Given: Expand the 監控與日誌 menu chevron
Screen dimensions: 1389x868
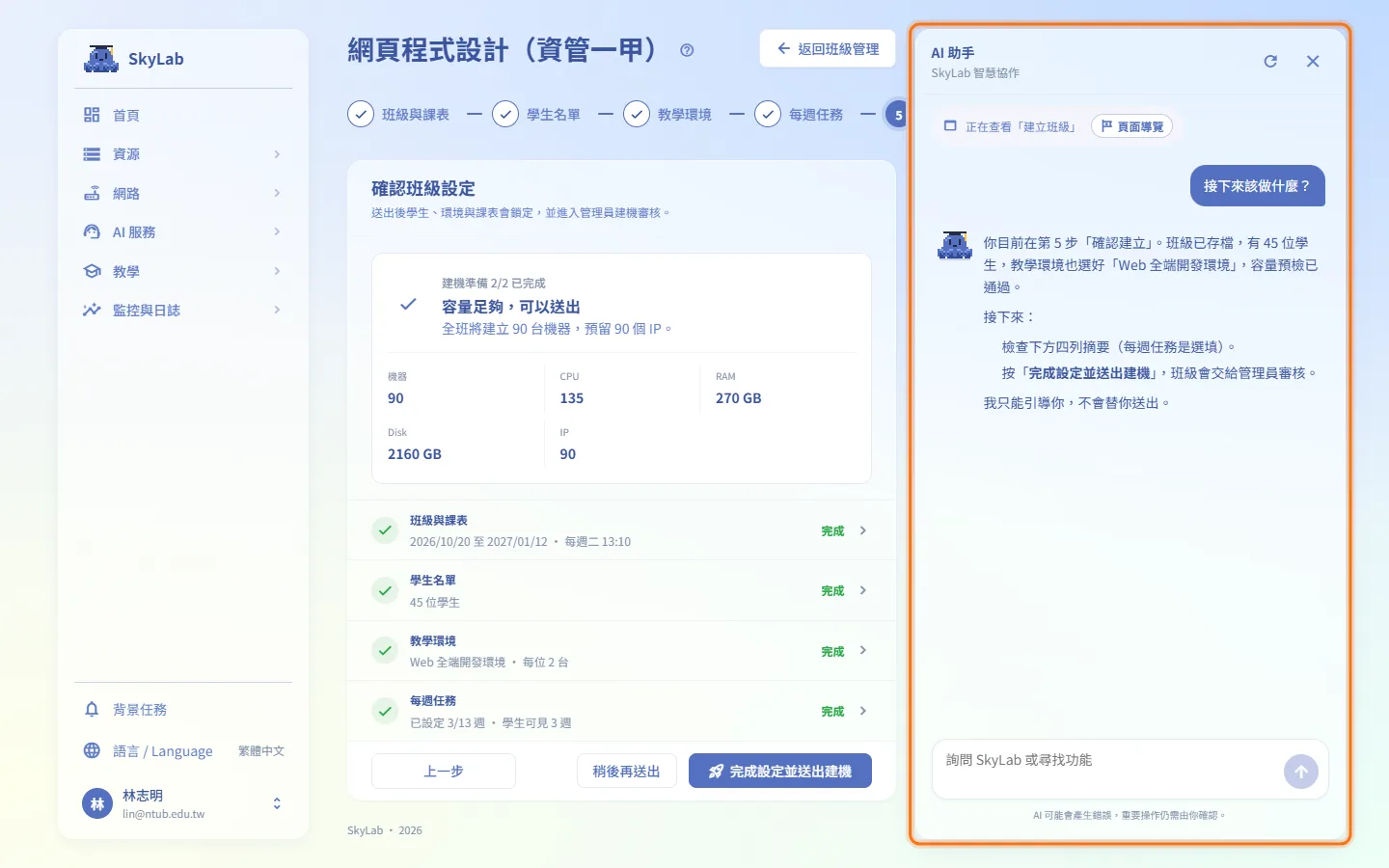Looking at the screenshot, I should tap(277, 310).
